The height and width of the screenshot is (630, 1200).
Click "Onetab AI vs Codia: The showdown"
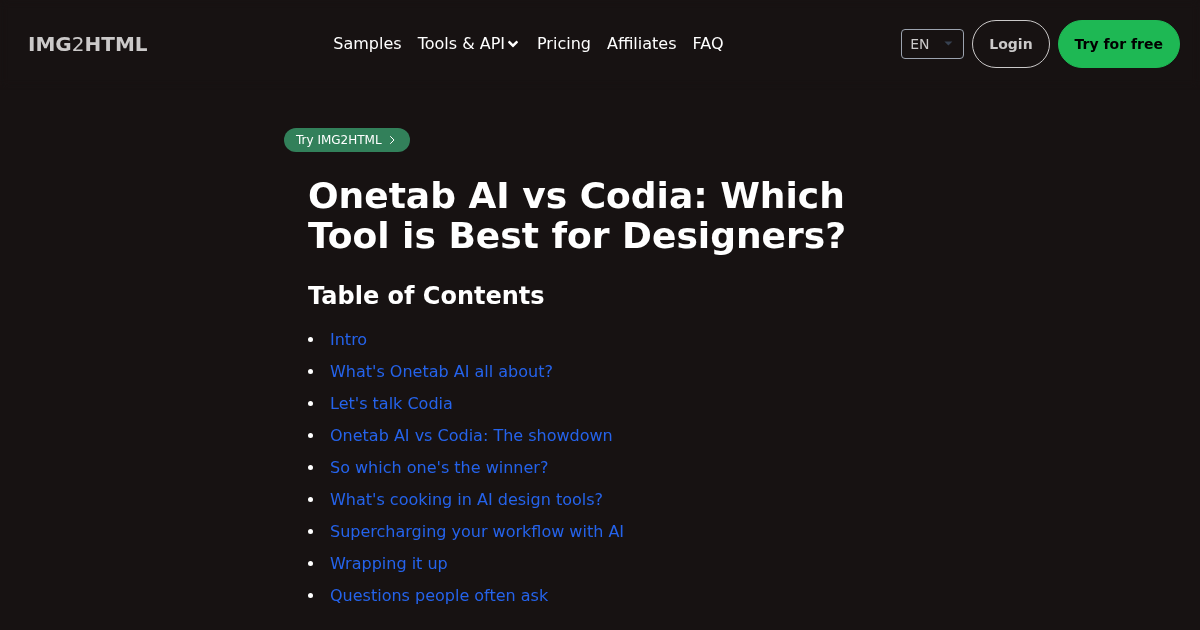(471, 435)
